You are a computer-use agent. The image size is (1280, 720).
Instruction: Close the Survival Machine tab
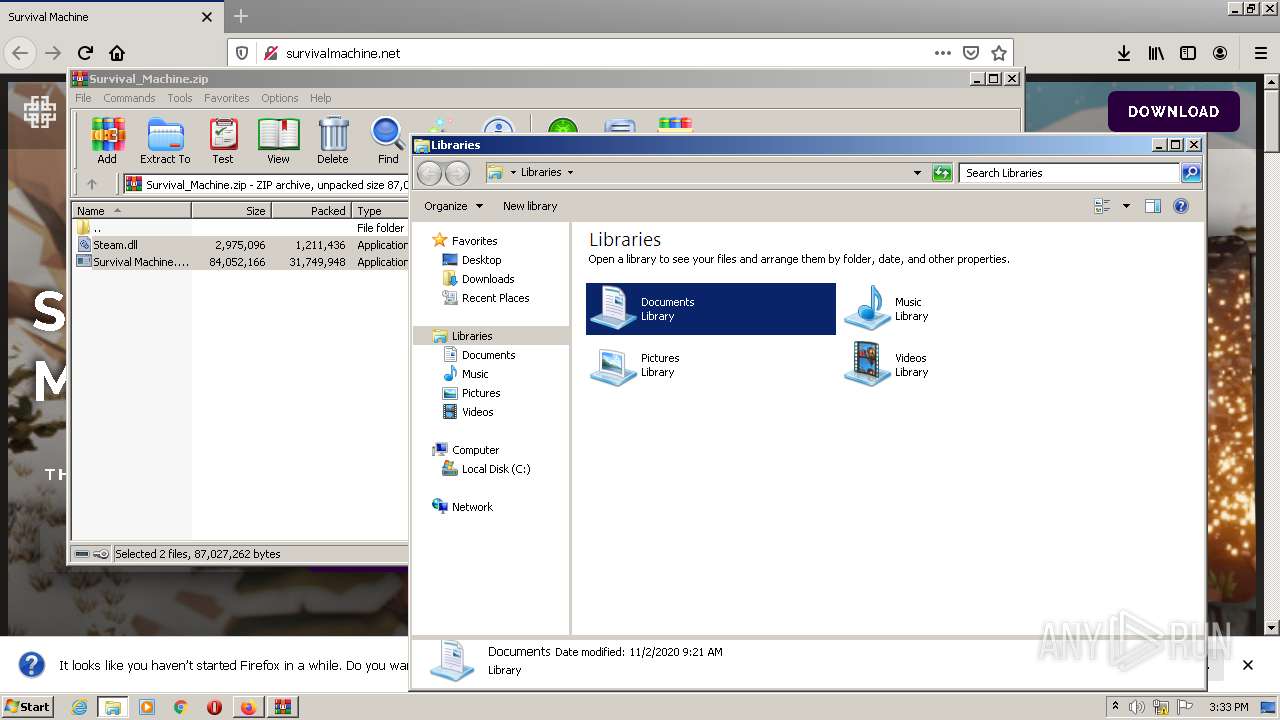[207, 17]
